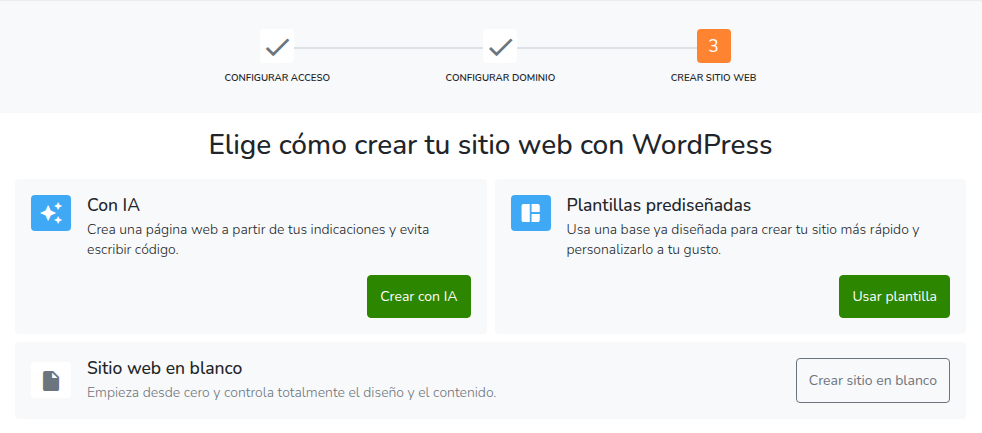Click the Sitio web en blanco title

(165, 368)
